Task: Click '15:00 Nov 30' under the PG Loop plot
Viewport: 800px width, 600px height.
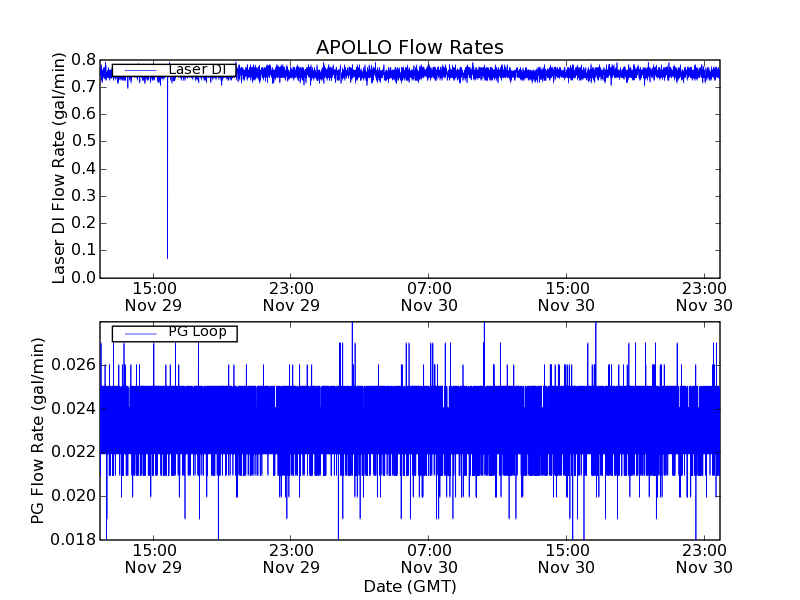Action: [x=567, y=559]
